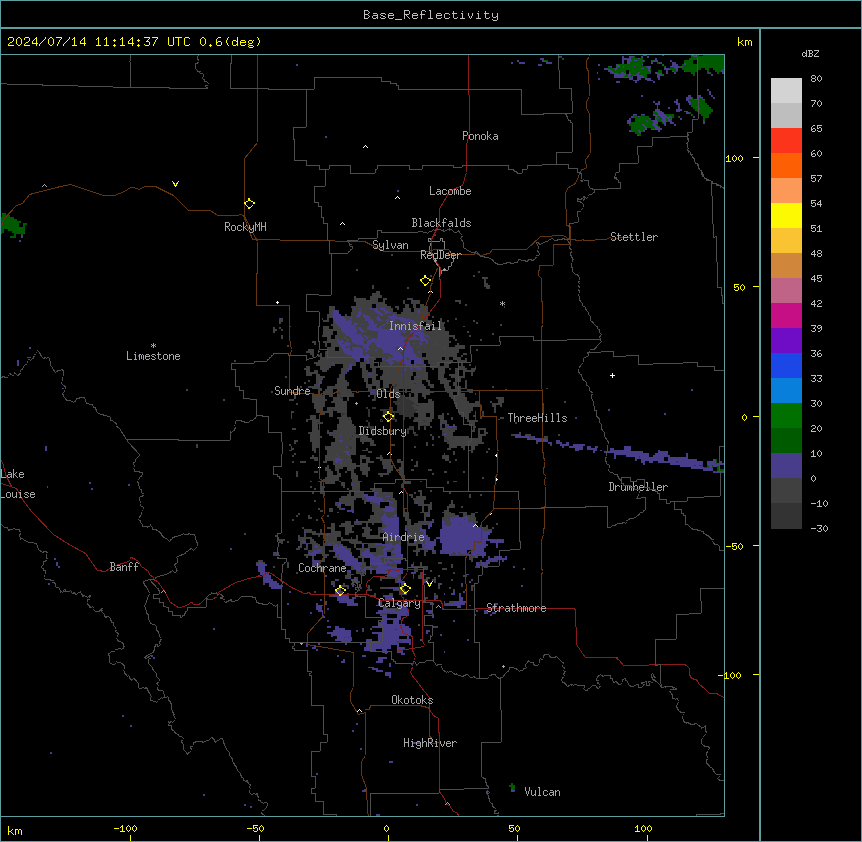Click the Didsbury city label
The image size is (862, 842).
coord(383,431)
